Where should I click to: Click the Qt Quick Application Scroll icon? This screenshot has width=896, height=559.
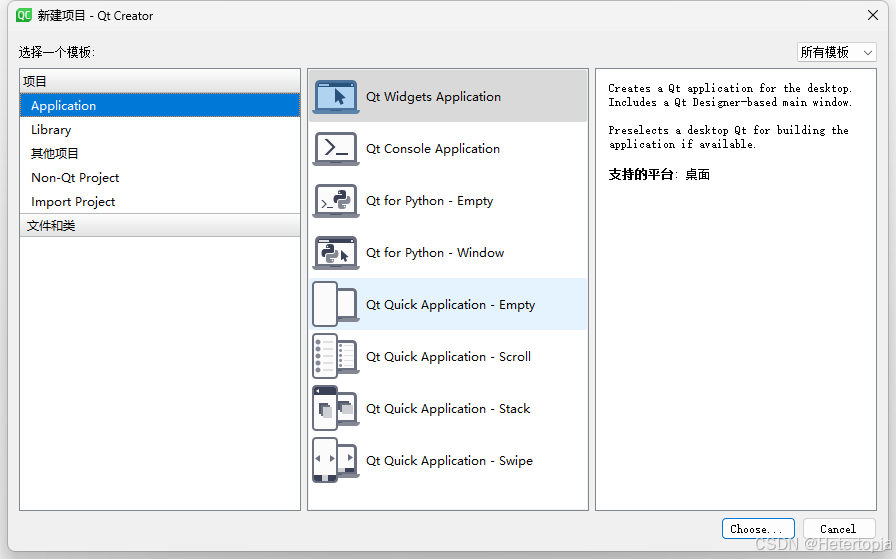[336, 356]
